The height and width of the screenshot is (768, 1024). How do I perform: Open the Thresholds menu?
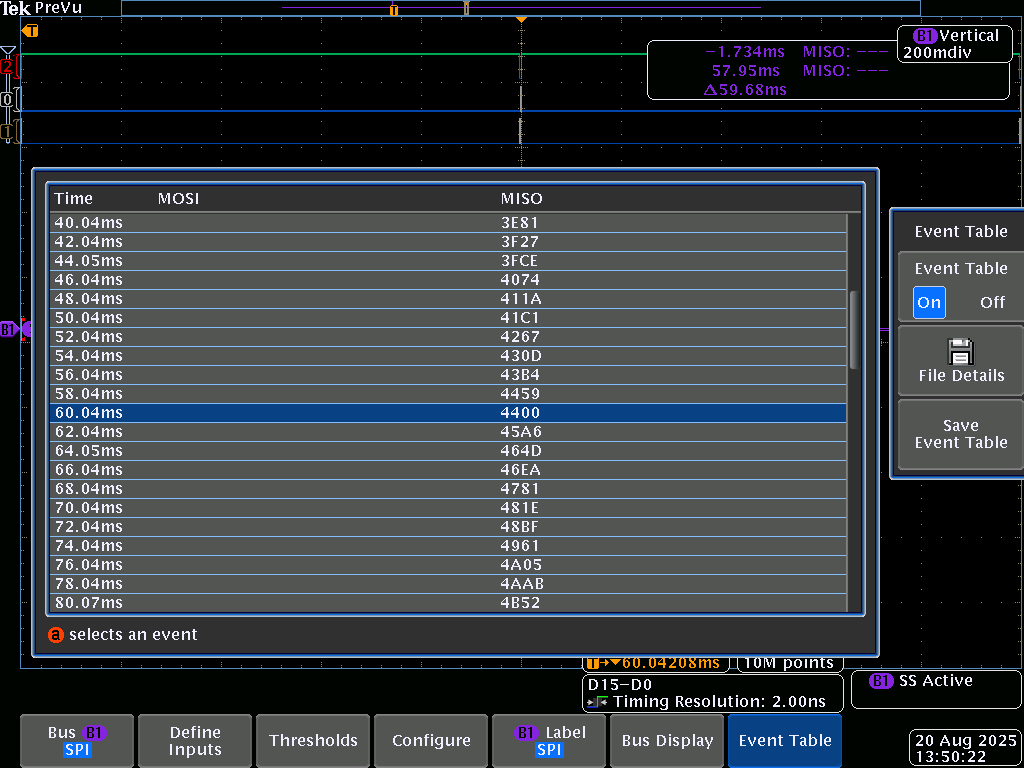(313, 741)
